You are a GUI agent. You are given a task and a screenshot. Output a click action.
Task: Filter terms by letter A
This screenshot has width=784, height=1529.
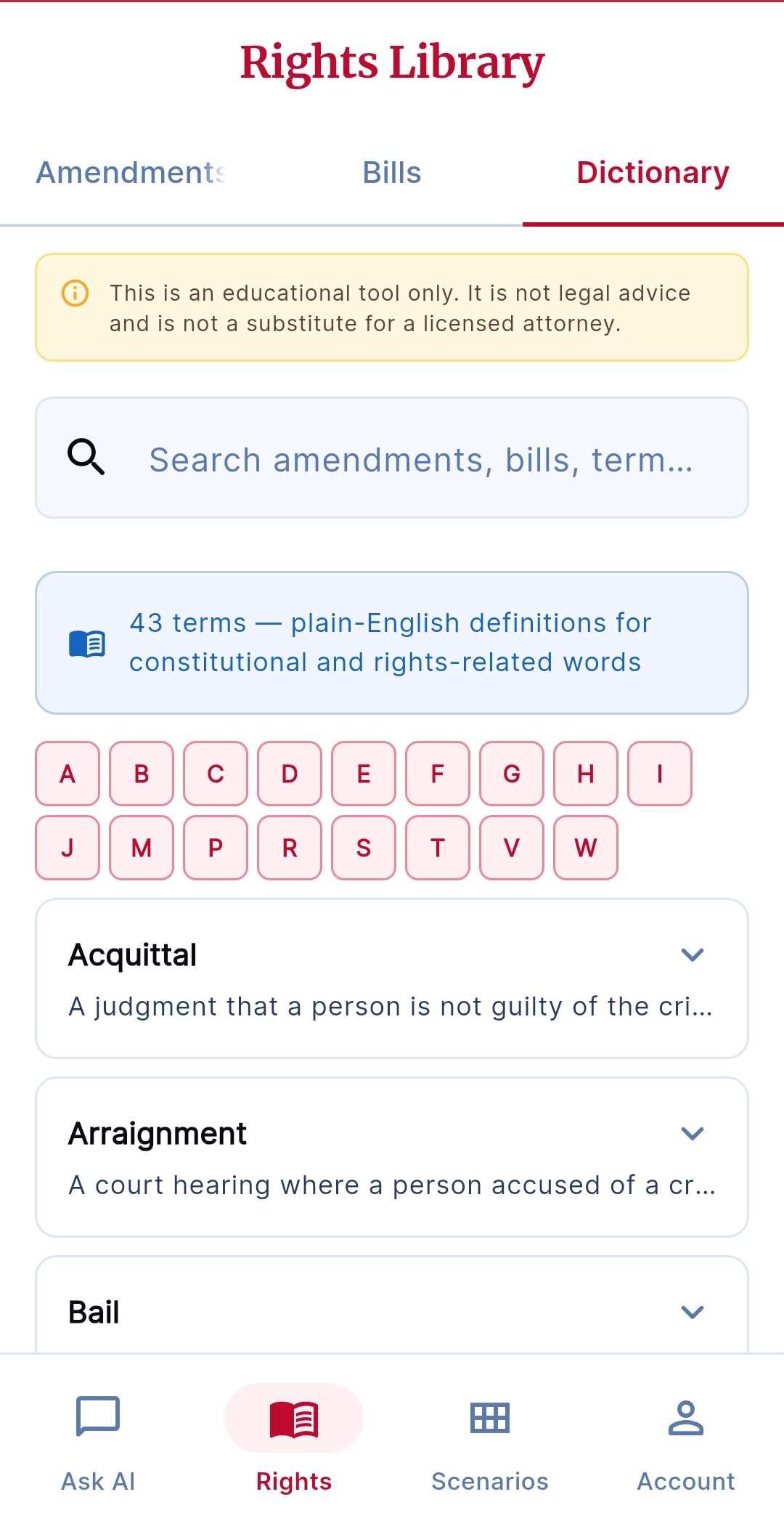[x=67, y=774]
